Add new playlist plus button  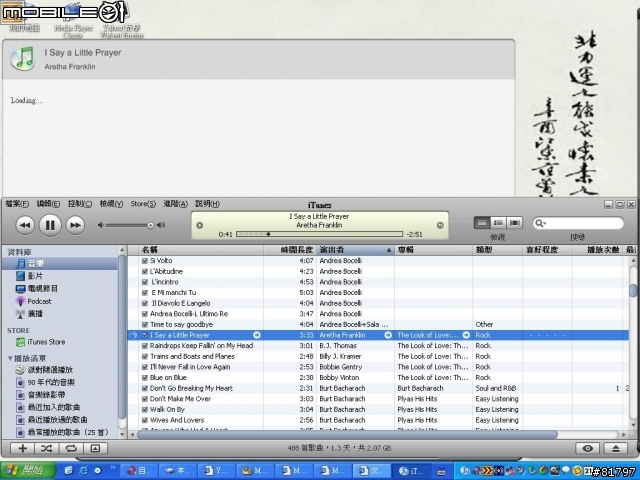pos(22,448)
